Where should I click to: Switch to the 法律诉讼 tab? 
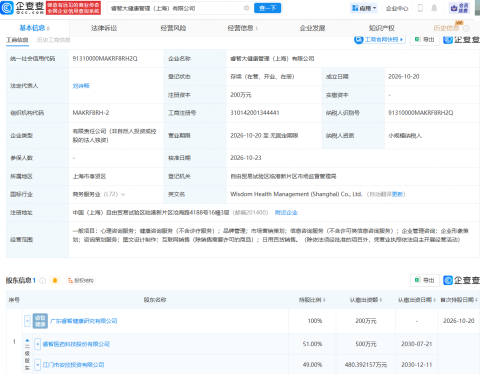[104, 28]
